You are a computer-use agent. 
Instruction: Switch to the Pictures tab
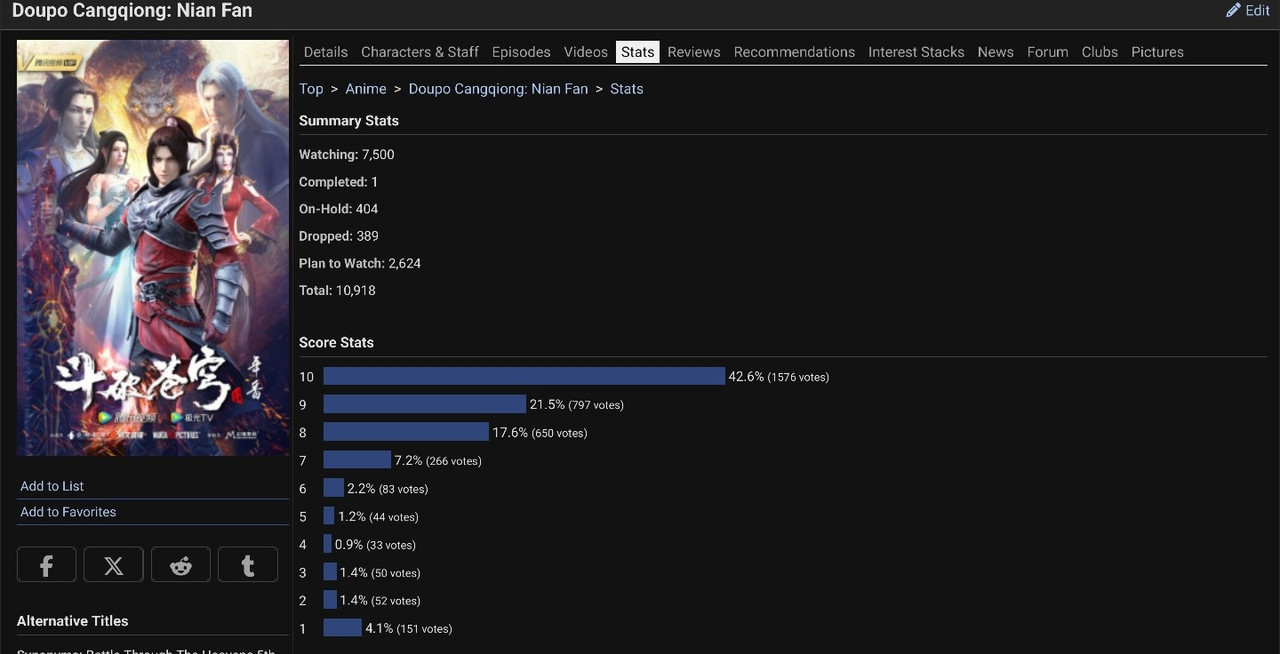click(1157, 52)
